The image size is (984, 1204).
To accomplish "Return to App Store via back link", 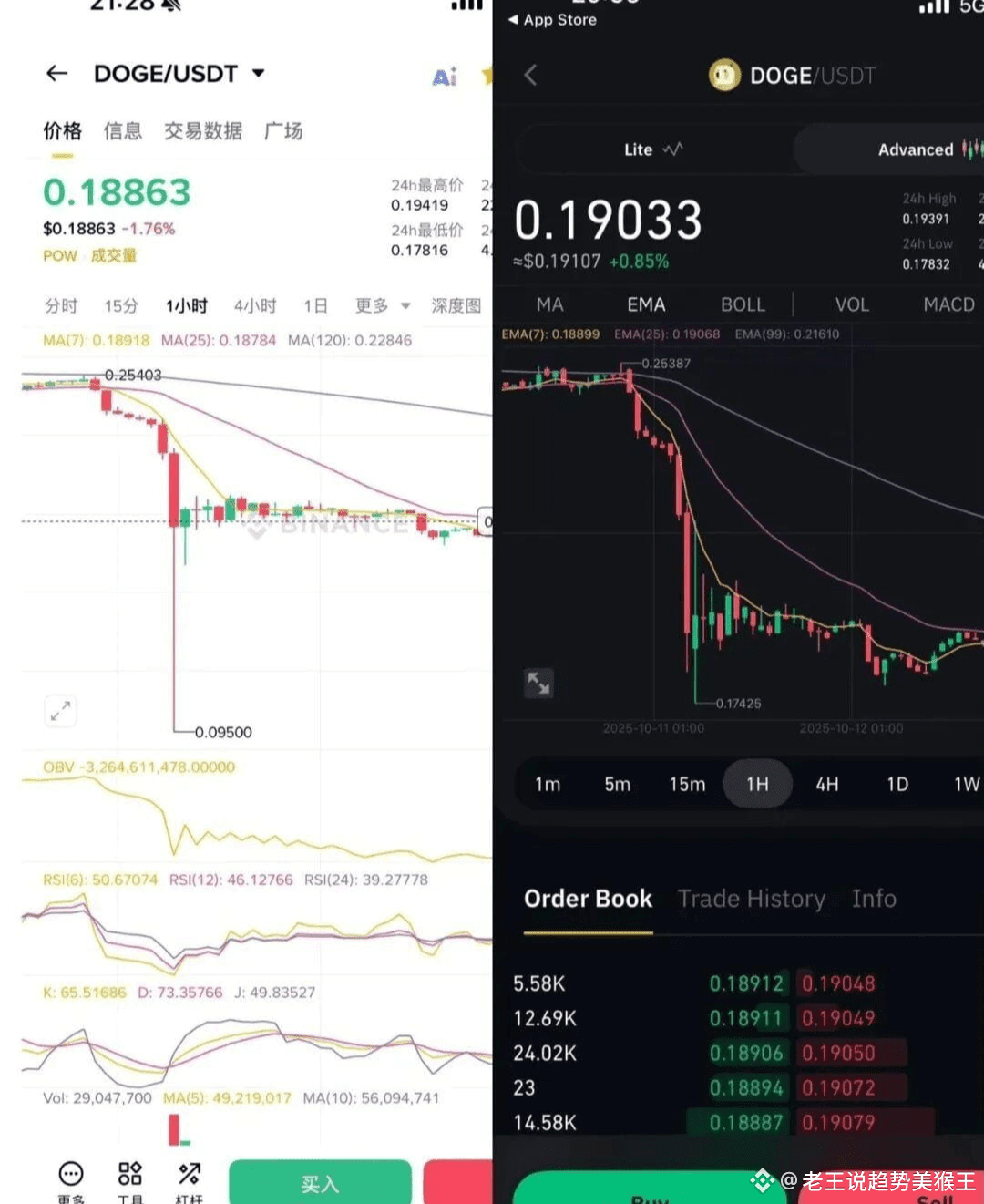I will tap(552, 20).
